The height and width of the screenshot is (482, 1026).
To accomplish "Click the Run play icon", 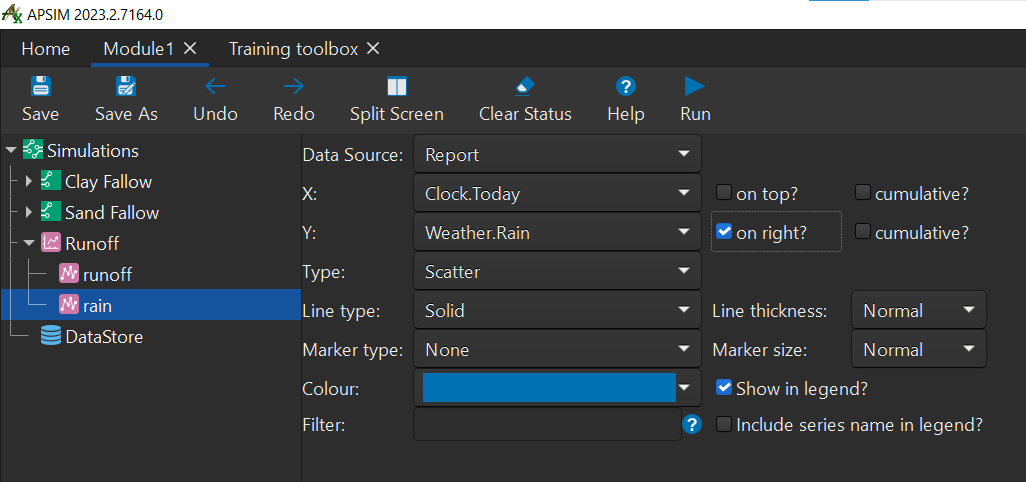I will (x=695, y=86).
